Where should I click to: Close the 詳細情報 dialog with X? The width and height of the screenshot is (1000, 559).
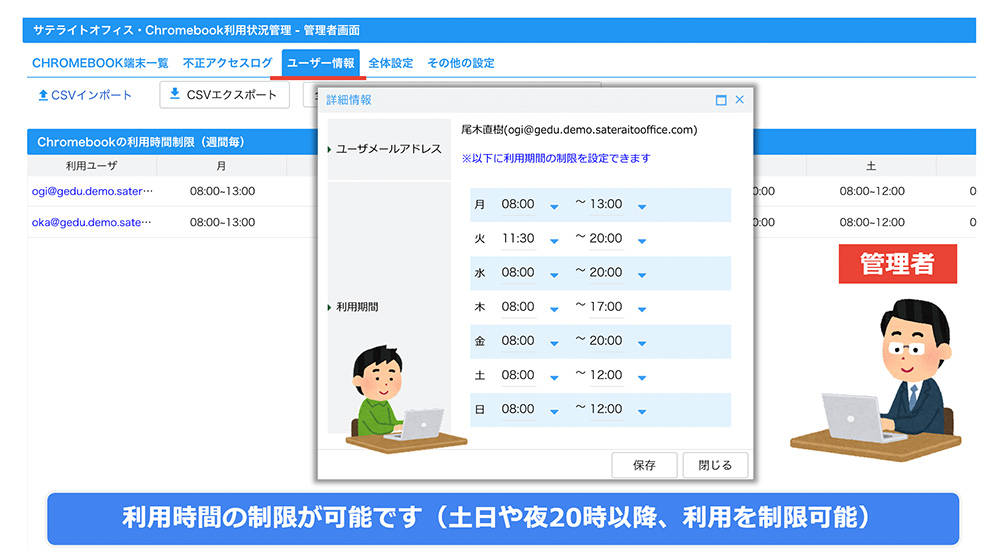coord(740,100)
